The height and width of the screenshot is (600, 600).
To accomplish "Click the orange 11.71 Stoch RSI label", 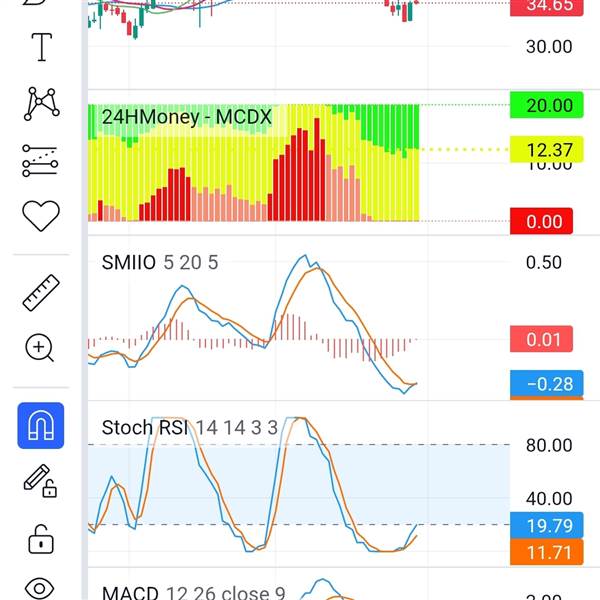I will tap(547, 552).
